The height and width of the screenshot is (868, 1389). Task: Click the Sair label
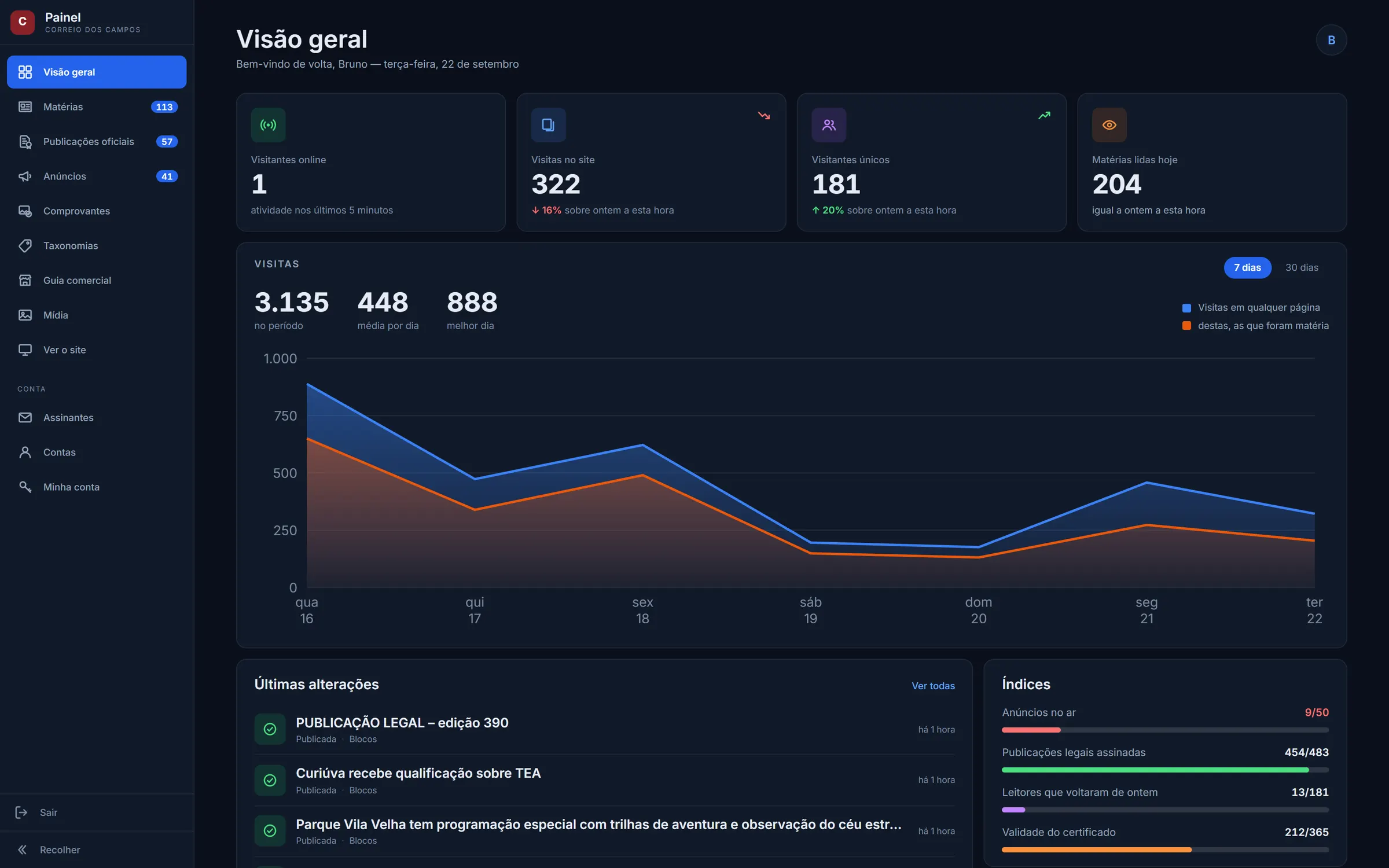[49, 812]
